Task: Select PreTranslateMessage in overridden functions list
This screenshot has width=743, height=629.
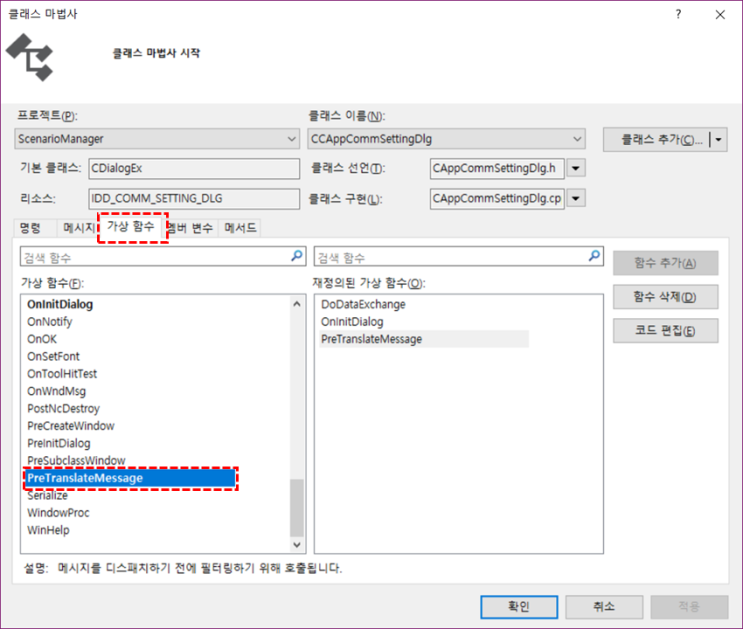Action: point(424,339)
